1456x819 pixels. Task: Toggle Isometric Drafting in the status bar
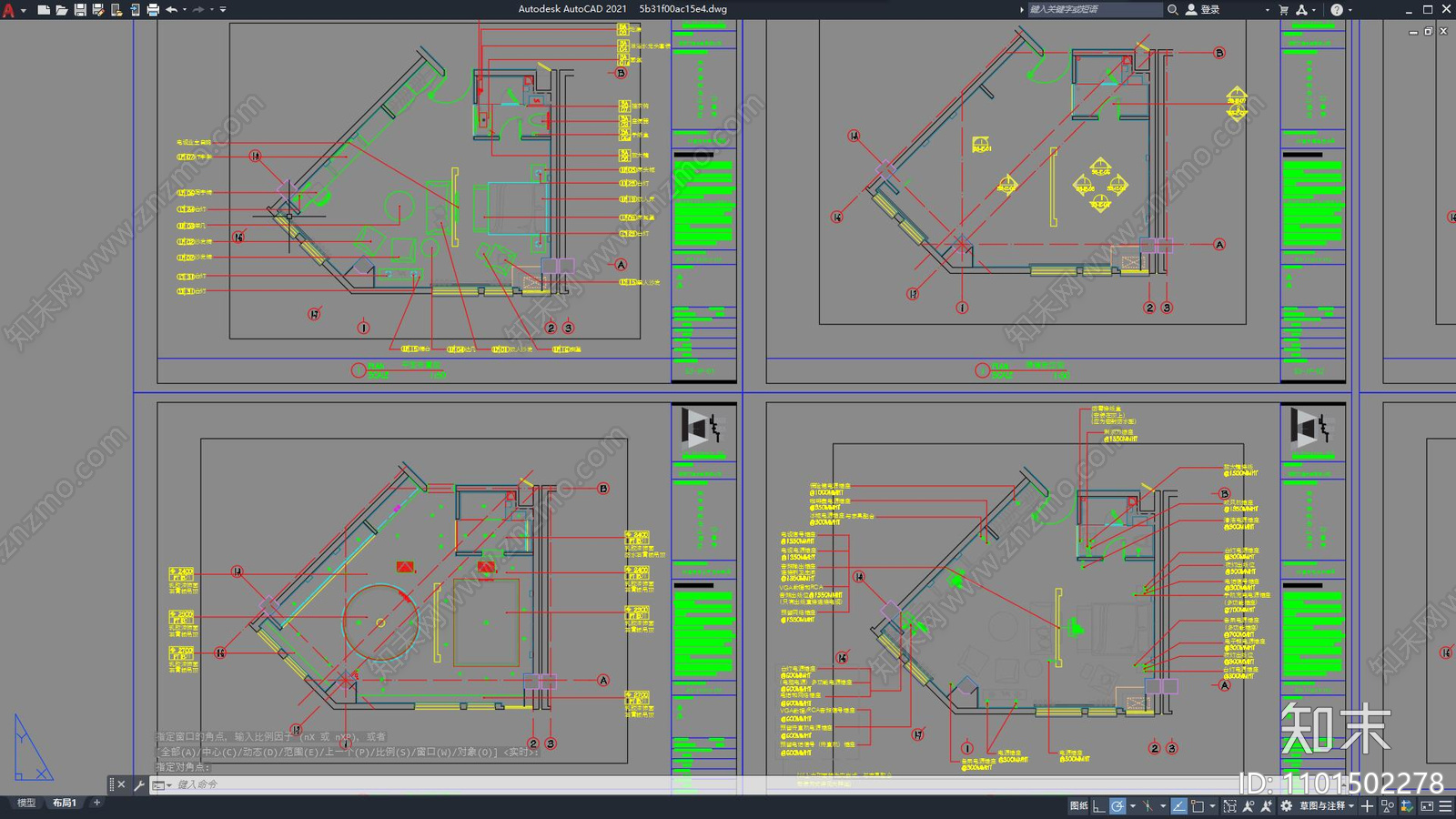1148,806
